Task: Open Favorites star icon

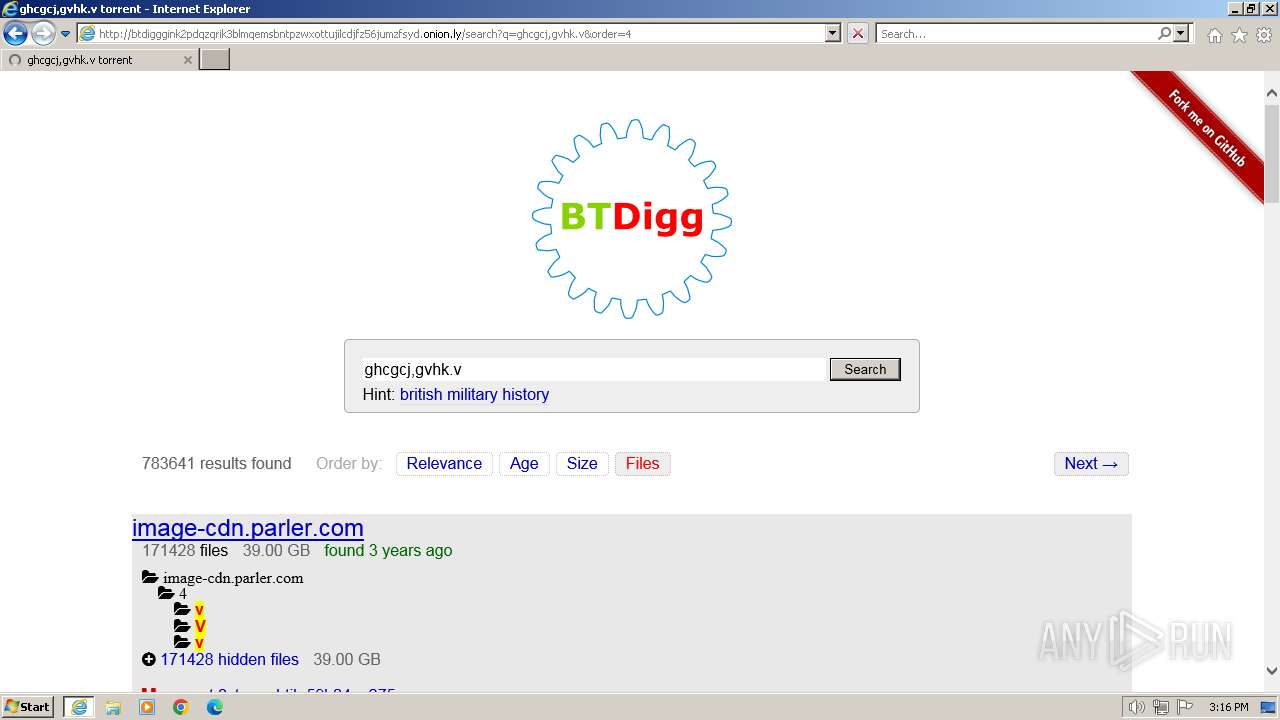Action: 1239,35
